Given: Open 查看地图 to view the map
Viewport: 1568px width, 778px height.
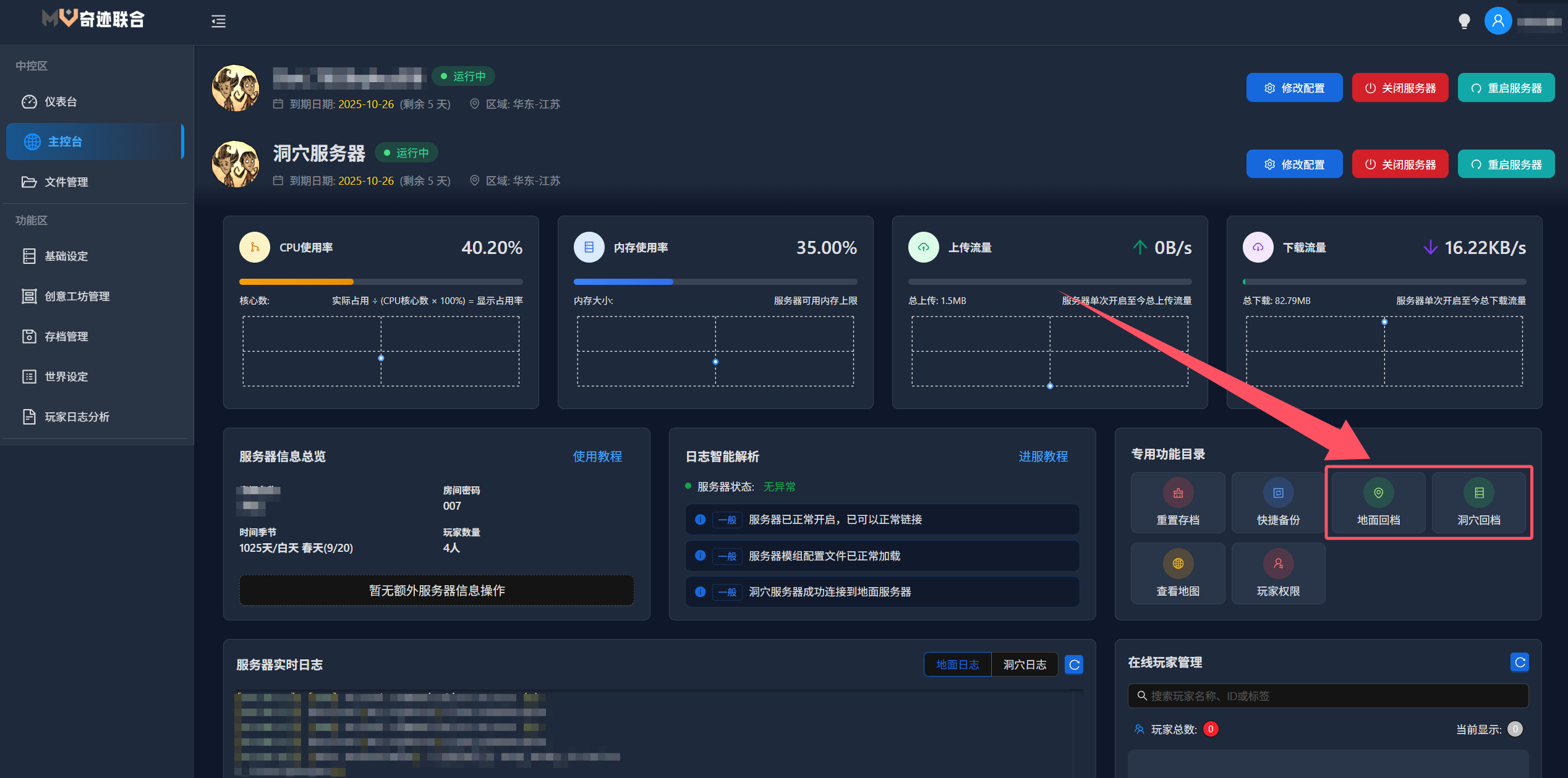Looking at the screenshot, I should [x=1177, y=573].
